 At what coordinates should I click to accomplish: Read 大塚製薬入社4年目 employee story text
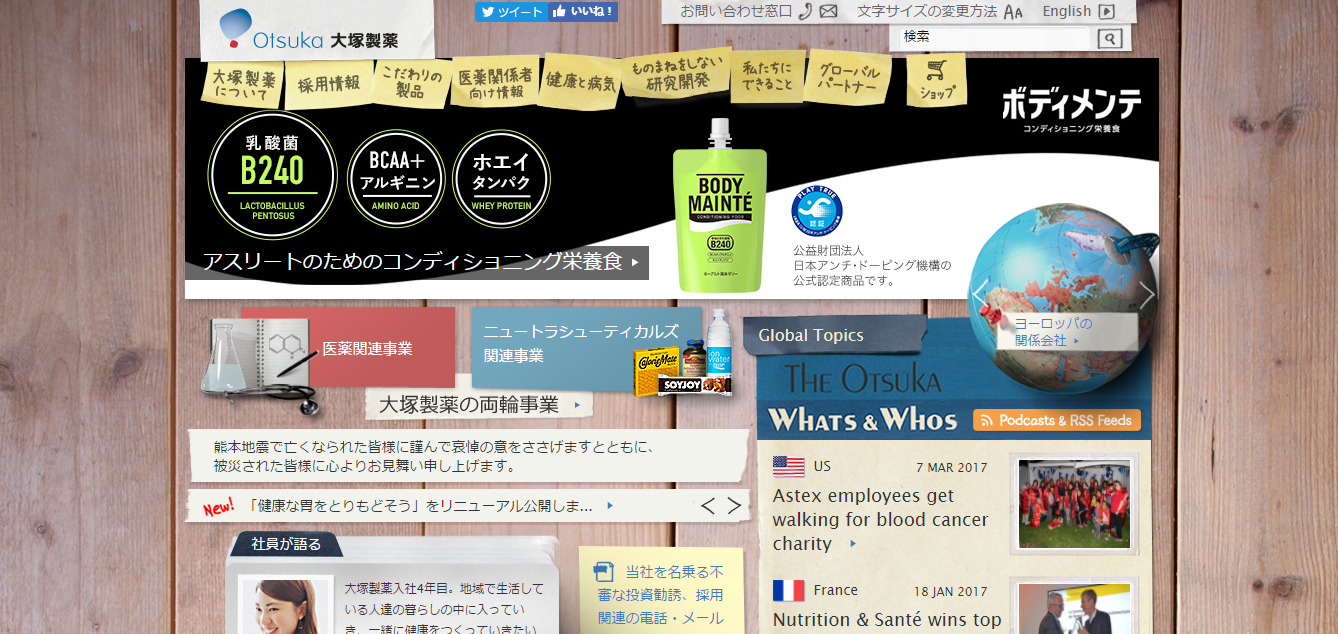[x=444, y=609]
